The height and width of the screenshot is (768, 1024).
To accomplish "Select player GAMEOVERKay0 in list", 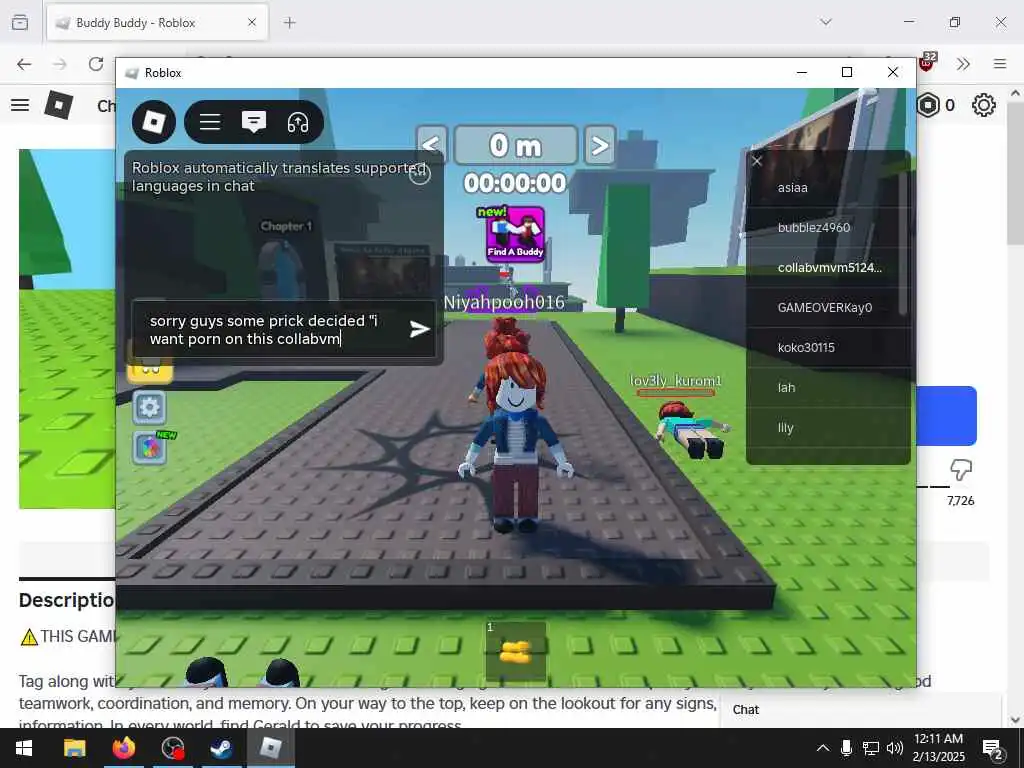I will coord(828,308).
